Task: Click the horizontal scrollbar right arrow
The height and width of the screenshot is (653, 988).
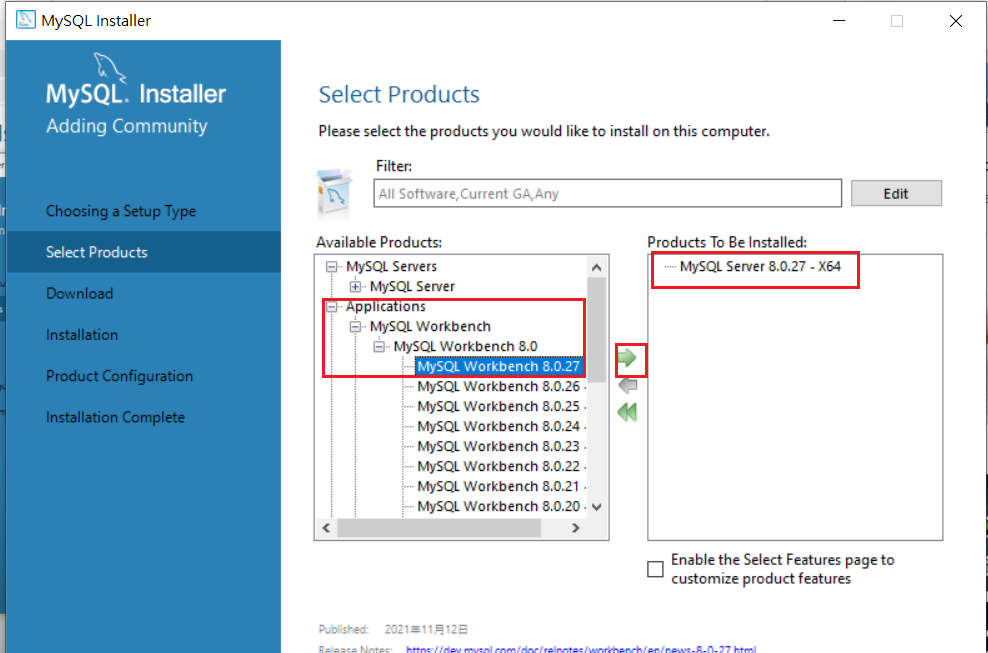Action: click(575, 528)
